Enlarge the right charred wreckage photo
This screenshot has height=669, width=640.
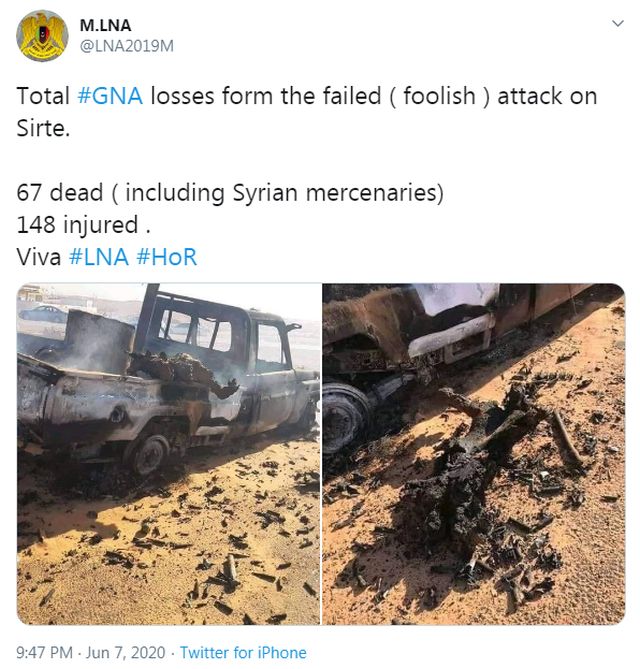click(x=473, y=454)
